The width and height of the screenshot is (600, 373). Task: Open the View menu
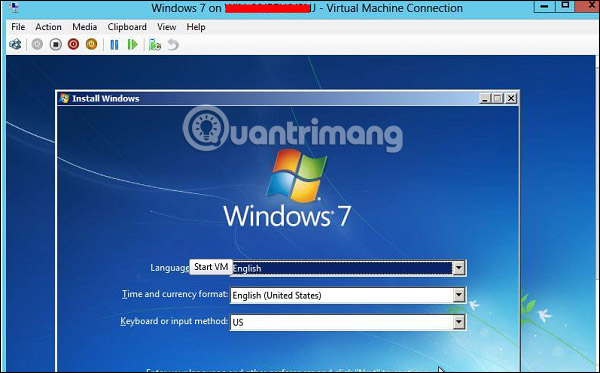[x=166, y=27]
